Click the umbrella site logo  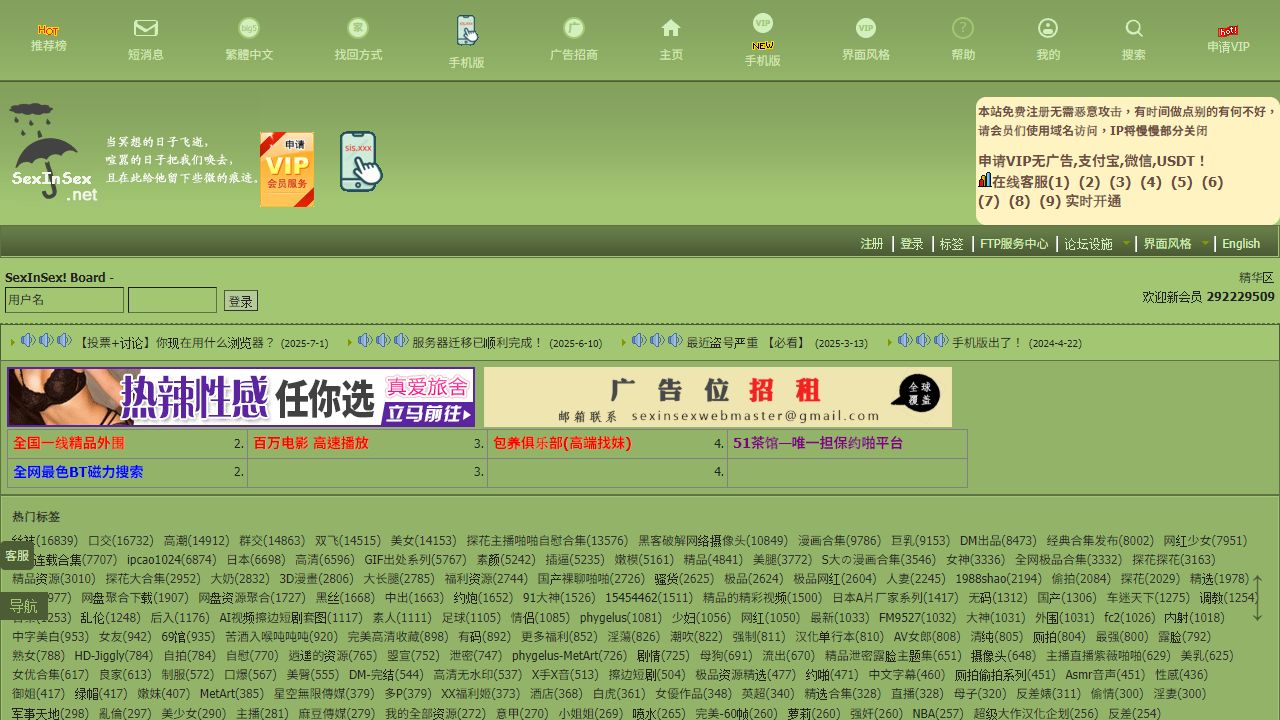[x=54, y=153]
